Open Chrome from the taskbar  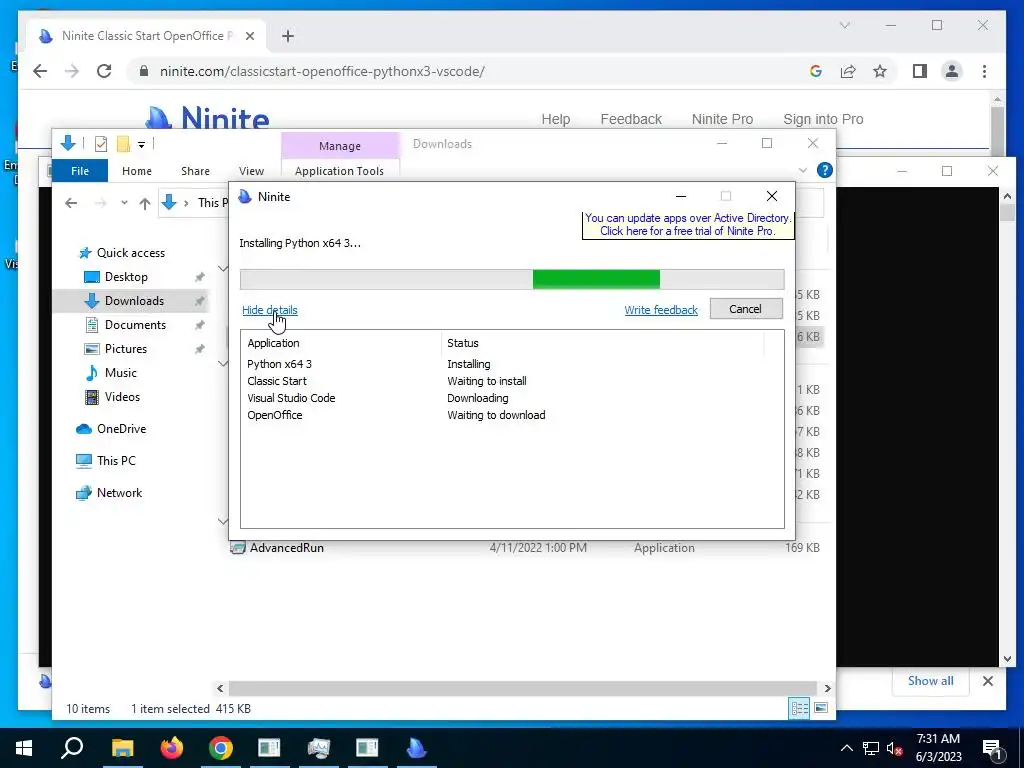221,748
